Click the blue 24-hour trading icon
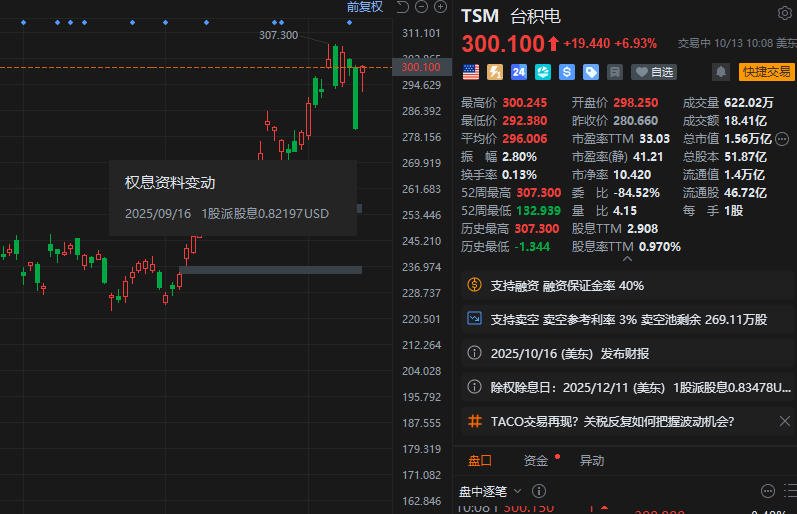Viewport: 797px width, 514px height. [x=518, y=72]
